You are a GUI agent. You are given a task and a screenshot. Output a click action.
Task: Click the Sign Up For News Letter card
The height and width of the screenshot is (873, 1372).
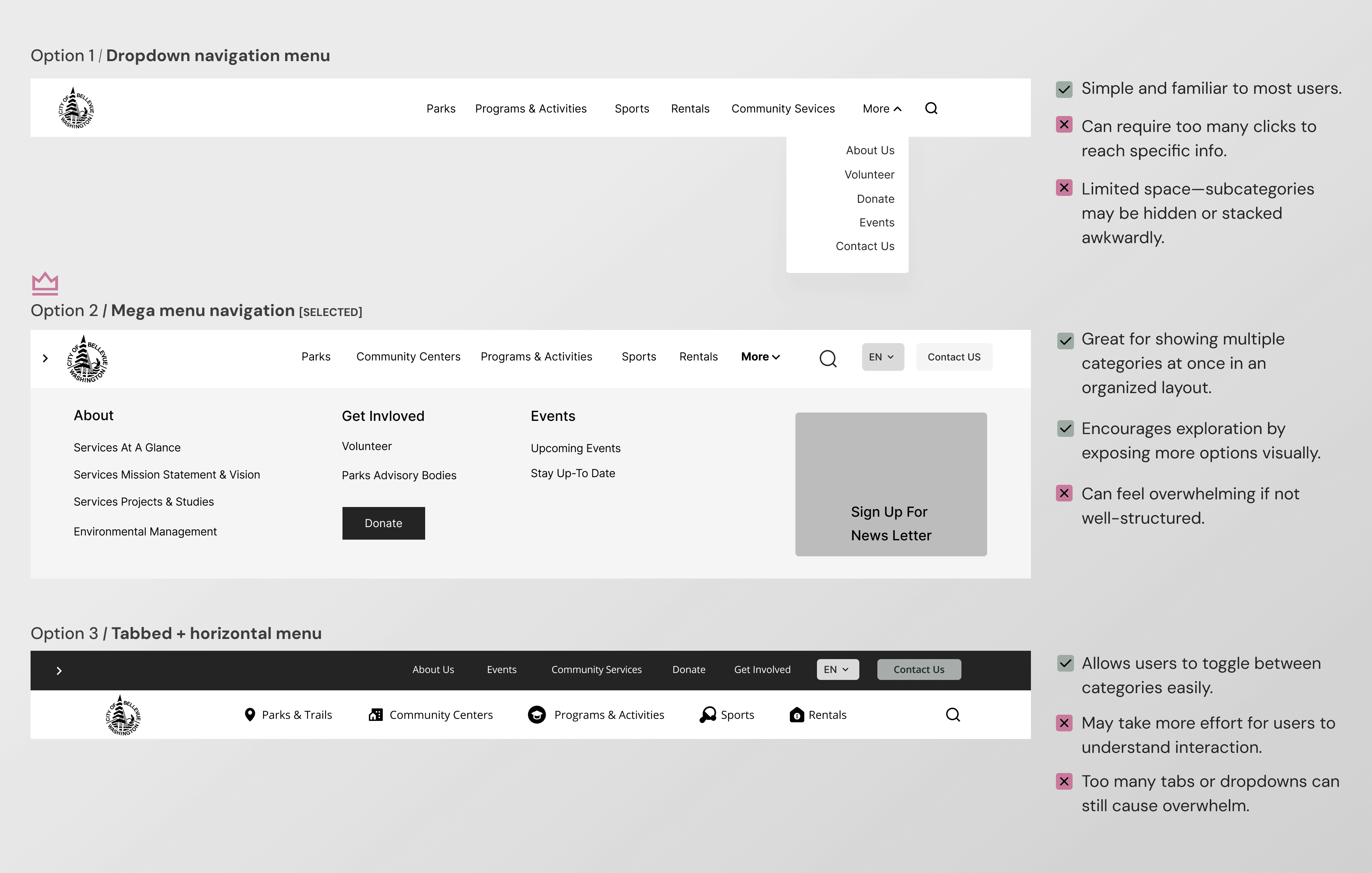891,484
